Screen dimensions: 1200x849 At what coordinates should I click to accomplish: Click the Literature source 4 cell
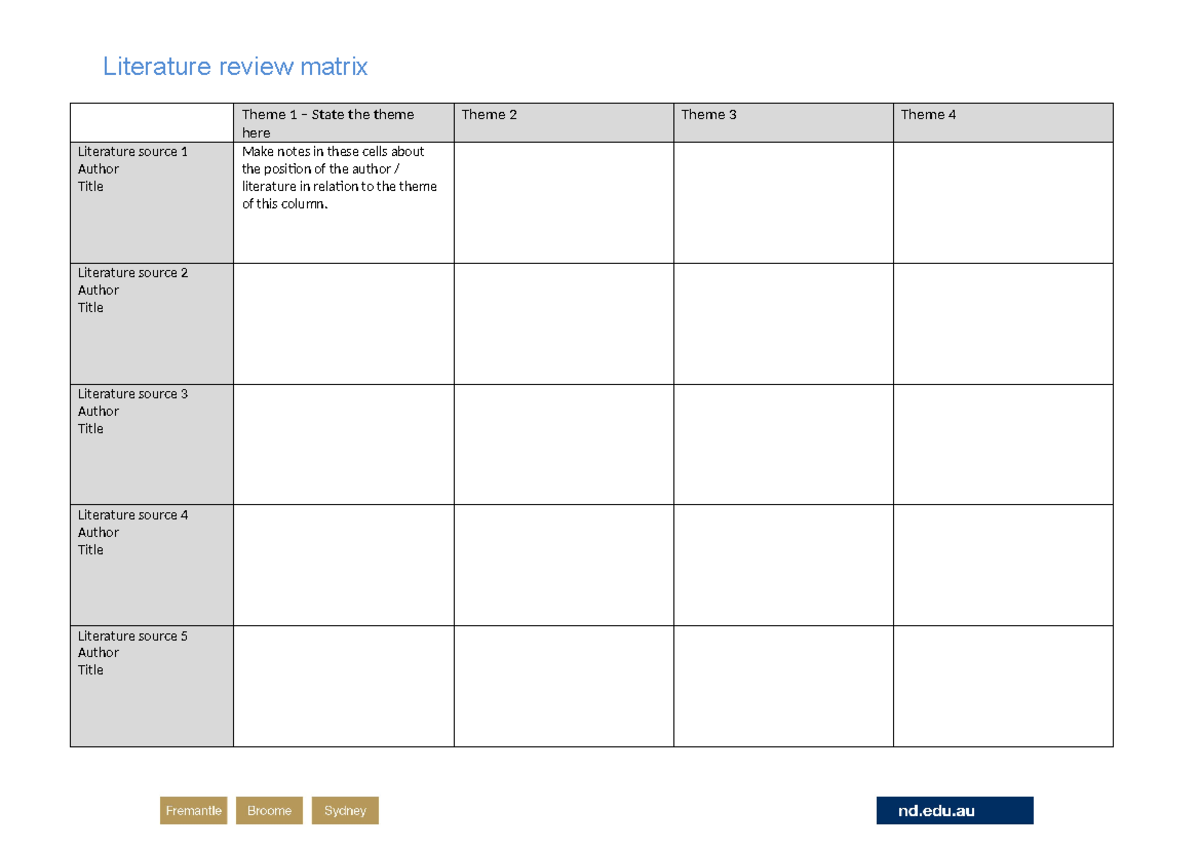(151, 564)
